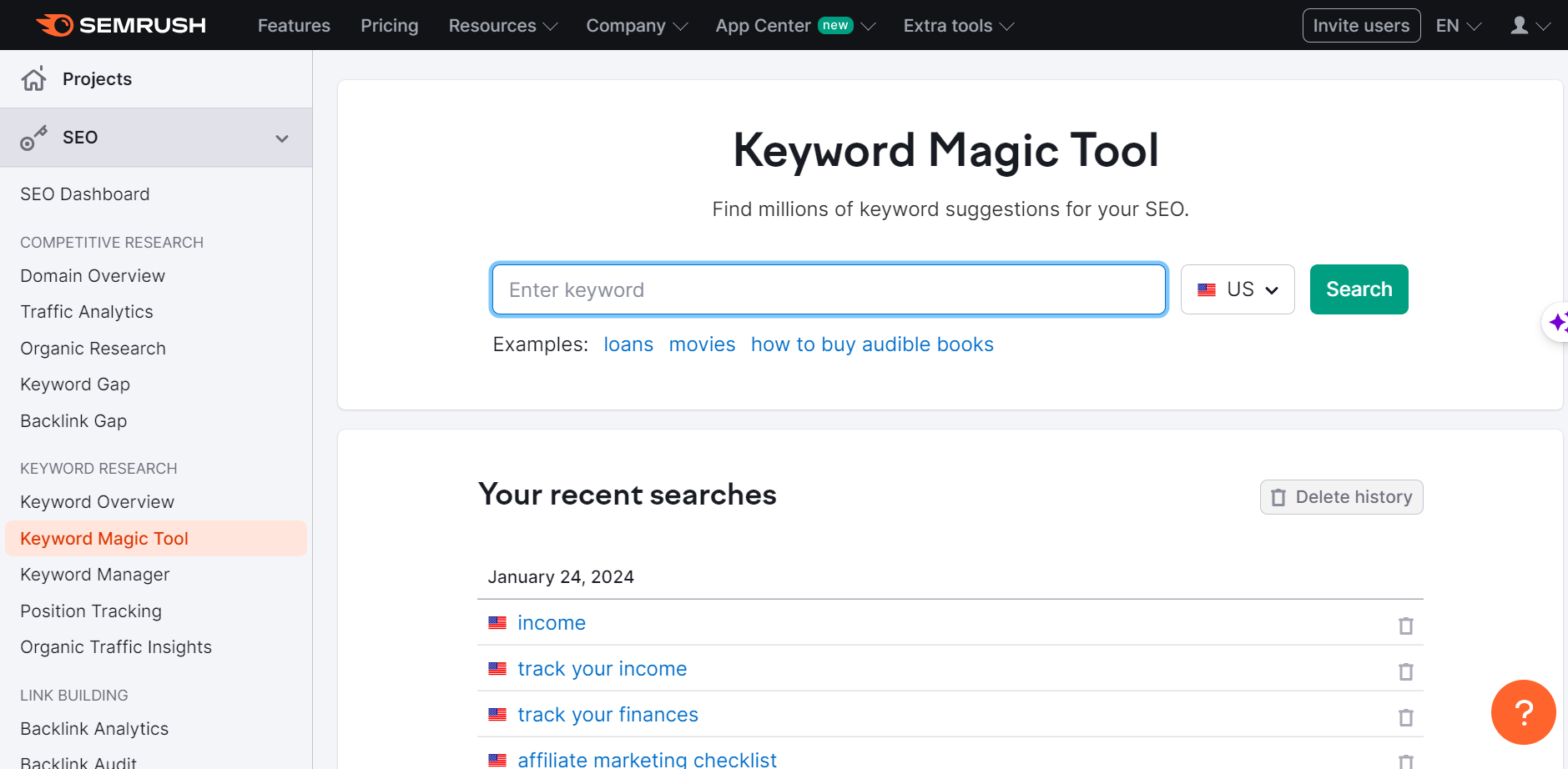Click the 'movies' example keyword

point(702,344)
